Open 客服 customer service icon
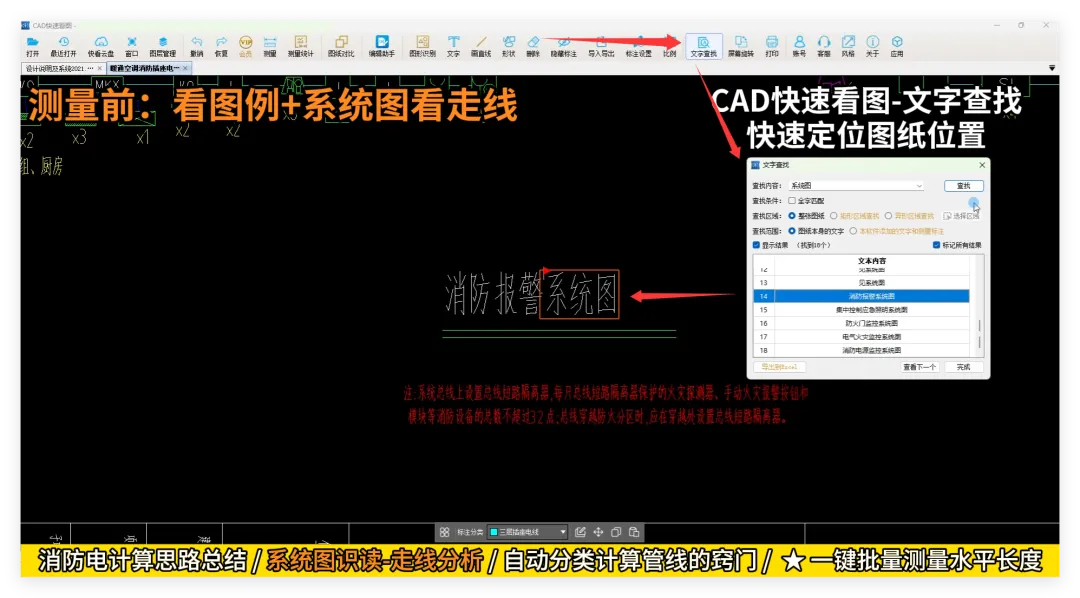The height and width of the screenshot is (598, 1080). point(824,46)
